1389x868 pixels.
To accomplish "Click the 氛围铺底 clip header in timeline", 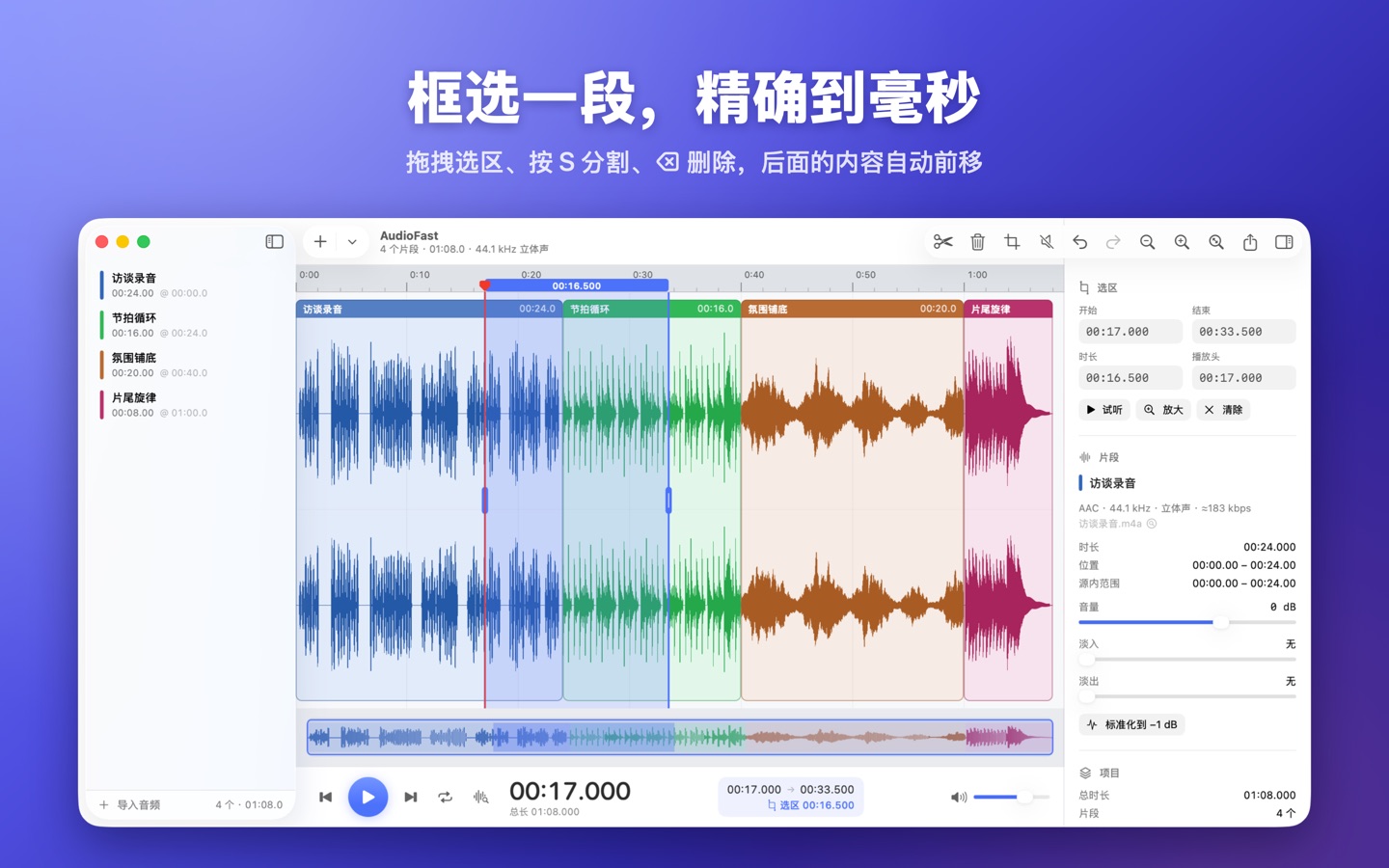I will 852,309.
